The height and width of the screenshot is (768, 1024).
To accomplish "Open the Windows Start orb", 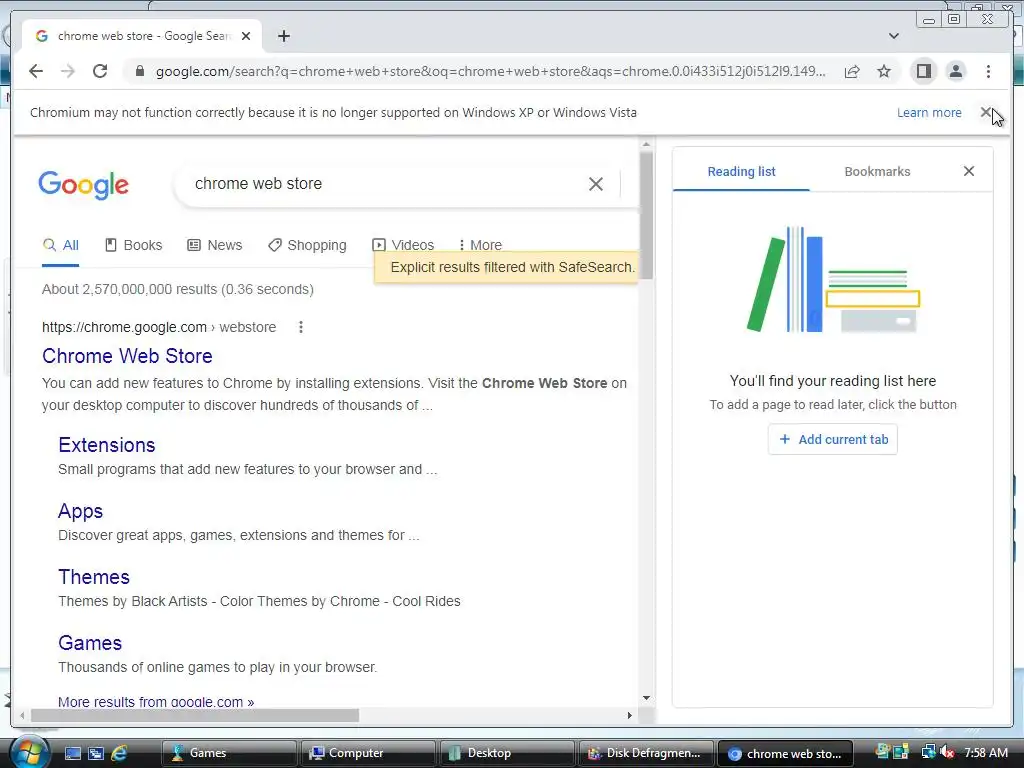I will (x=28, y=752).
